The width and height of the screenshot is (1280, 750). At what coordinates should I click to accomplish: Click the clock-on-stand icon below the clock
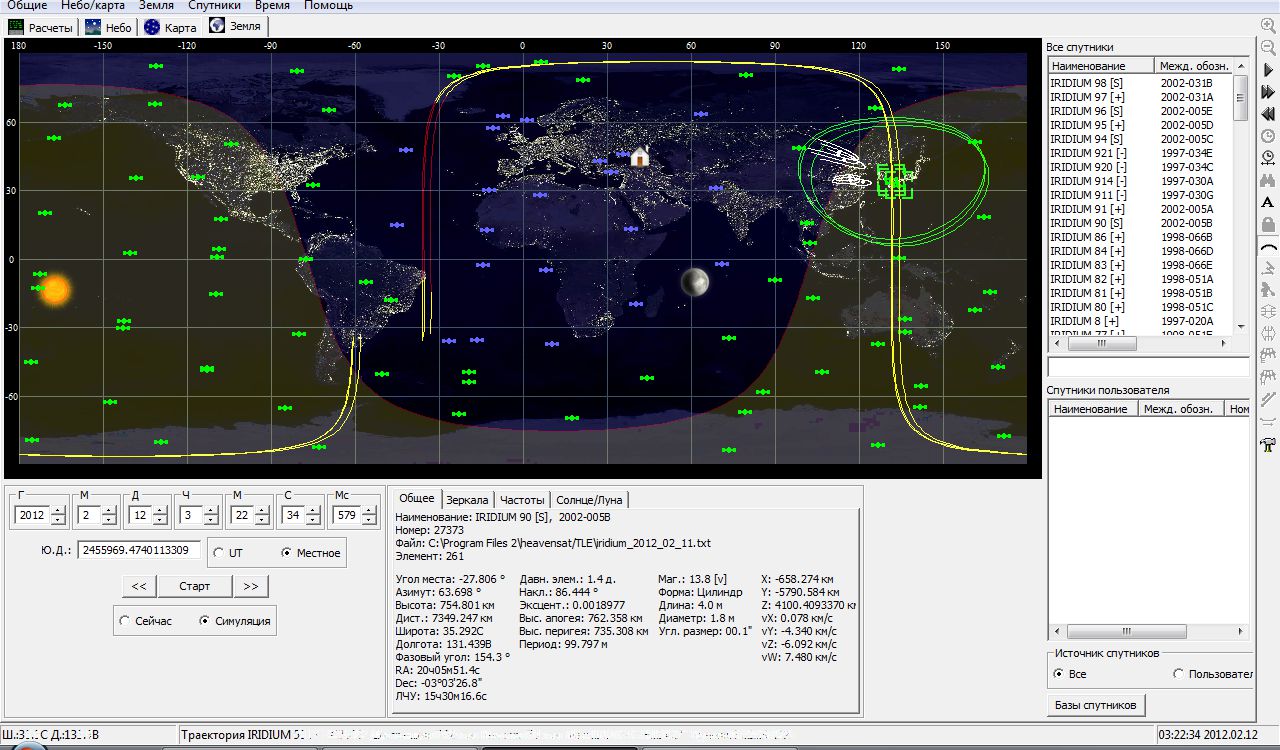point(1268,157)
